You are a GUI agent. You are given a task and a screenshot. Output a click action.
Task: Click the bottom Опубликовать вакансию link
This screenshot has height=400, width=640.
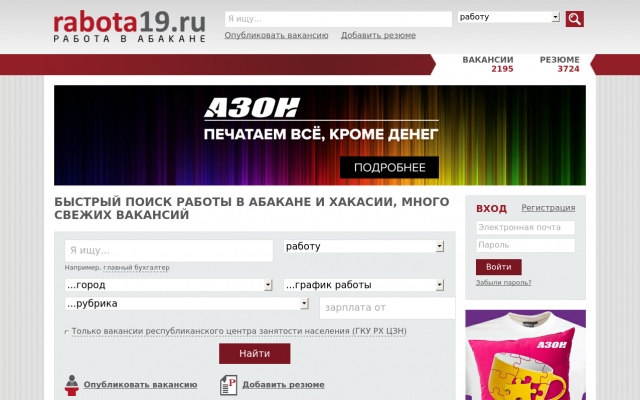pos(140,384)
